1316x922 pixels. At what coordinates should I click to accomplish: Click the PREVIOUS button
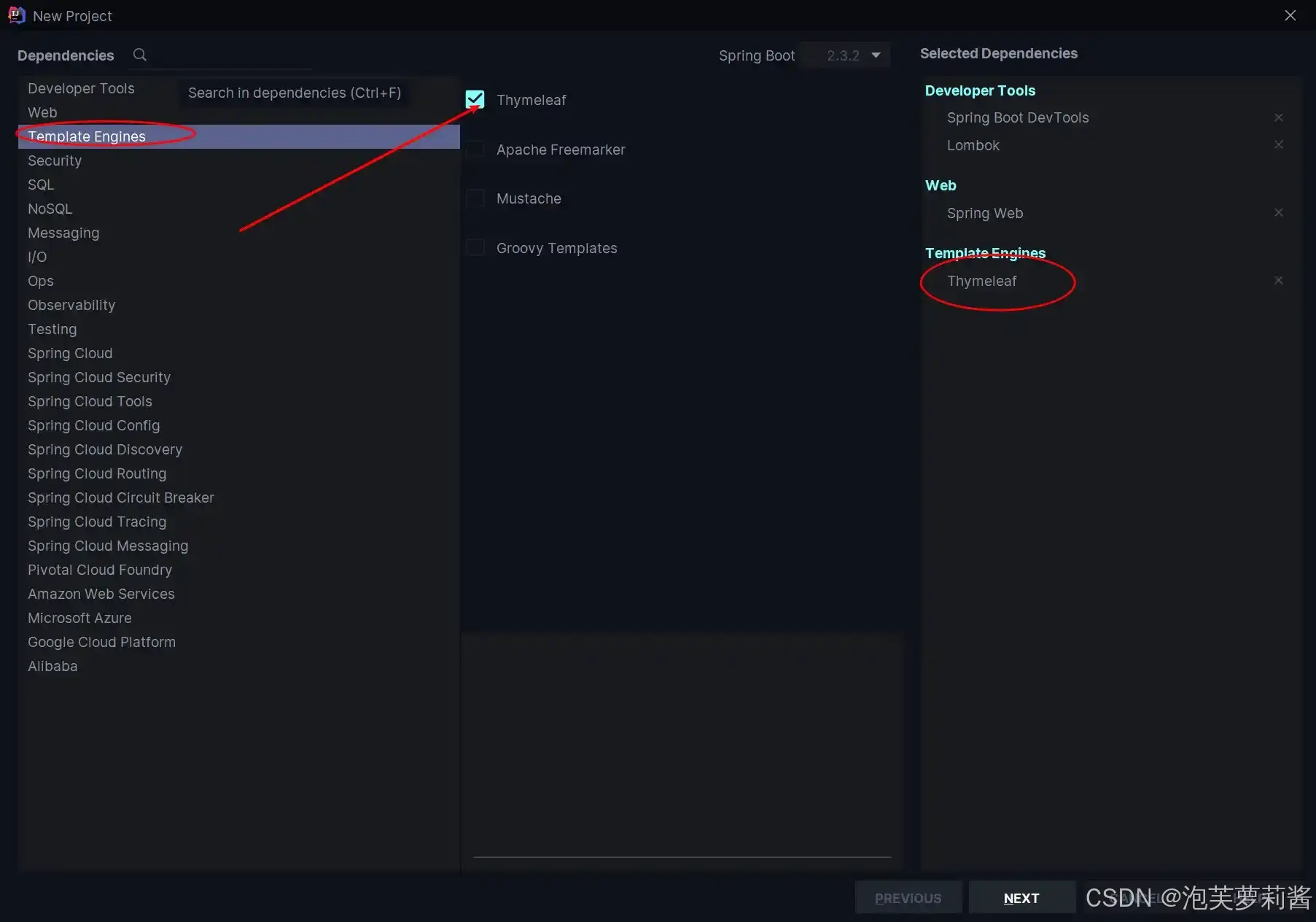908,898
